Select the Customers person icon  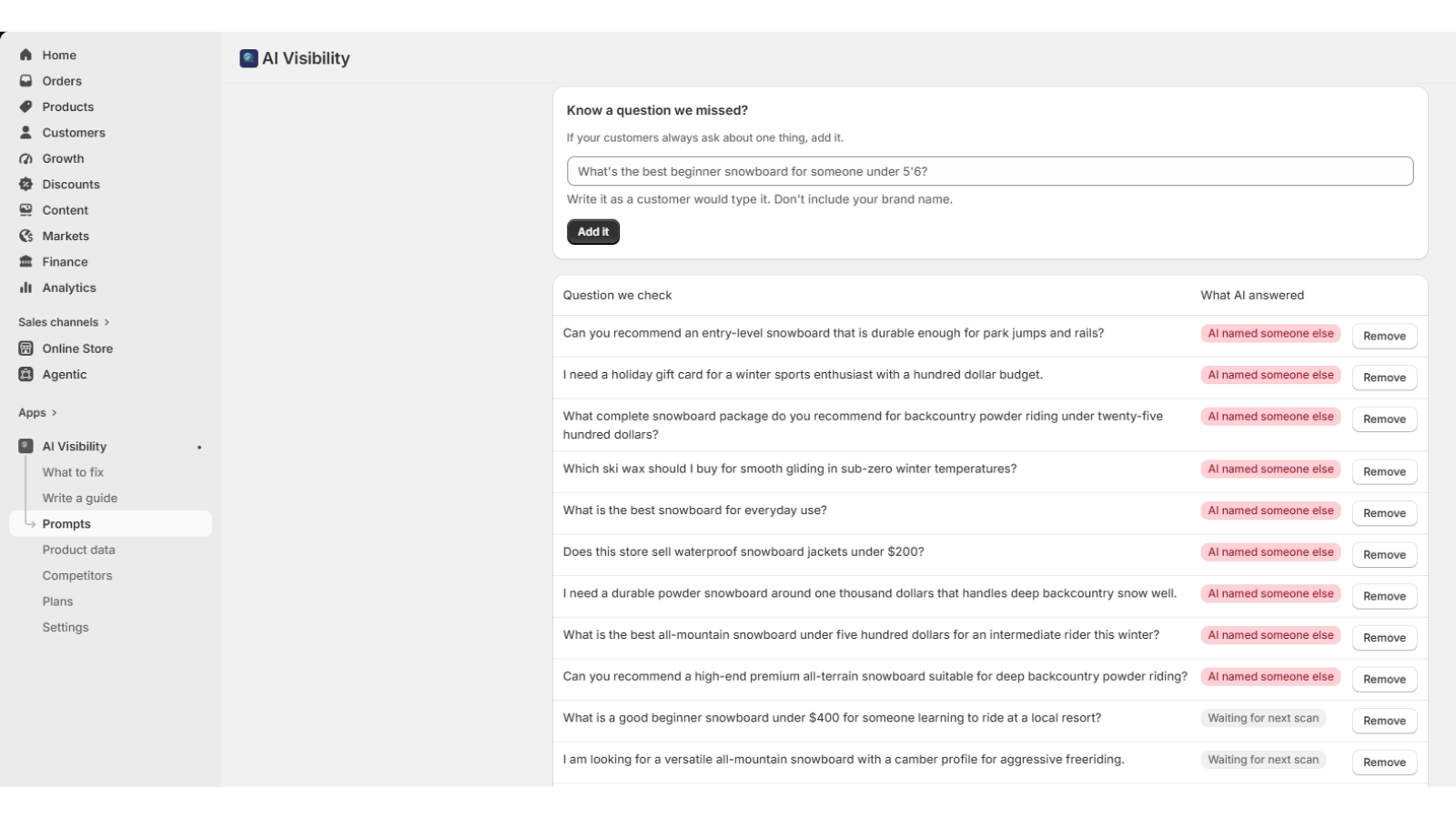click(25, 132)
